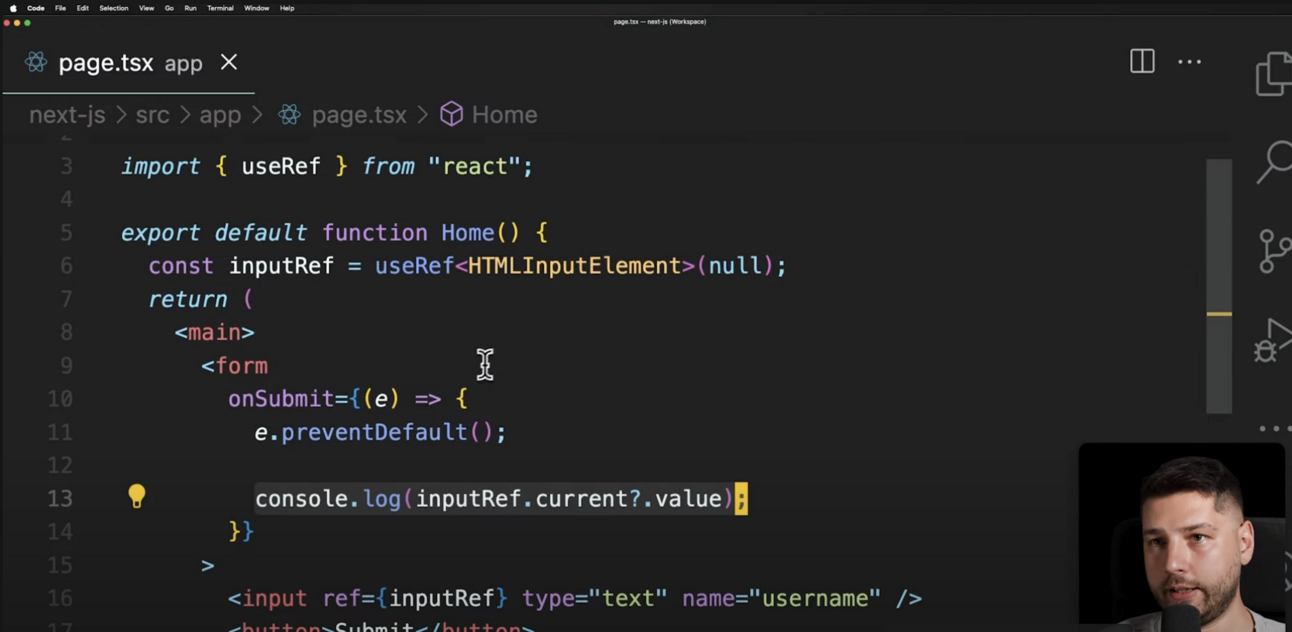
Task: Click the lightbulb code action icon on line 13
Action: point(137,497)
